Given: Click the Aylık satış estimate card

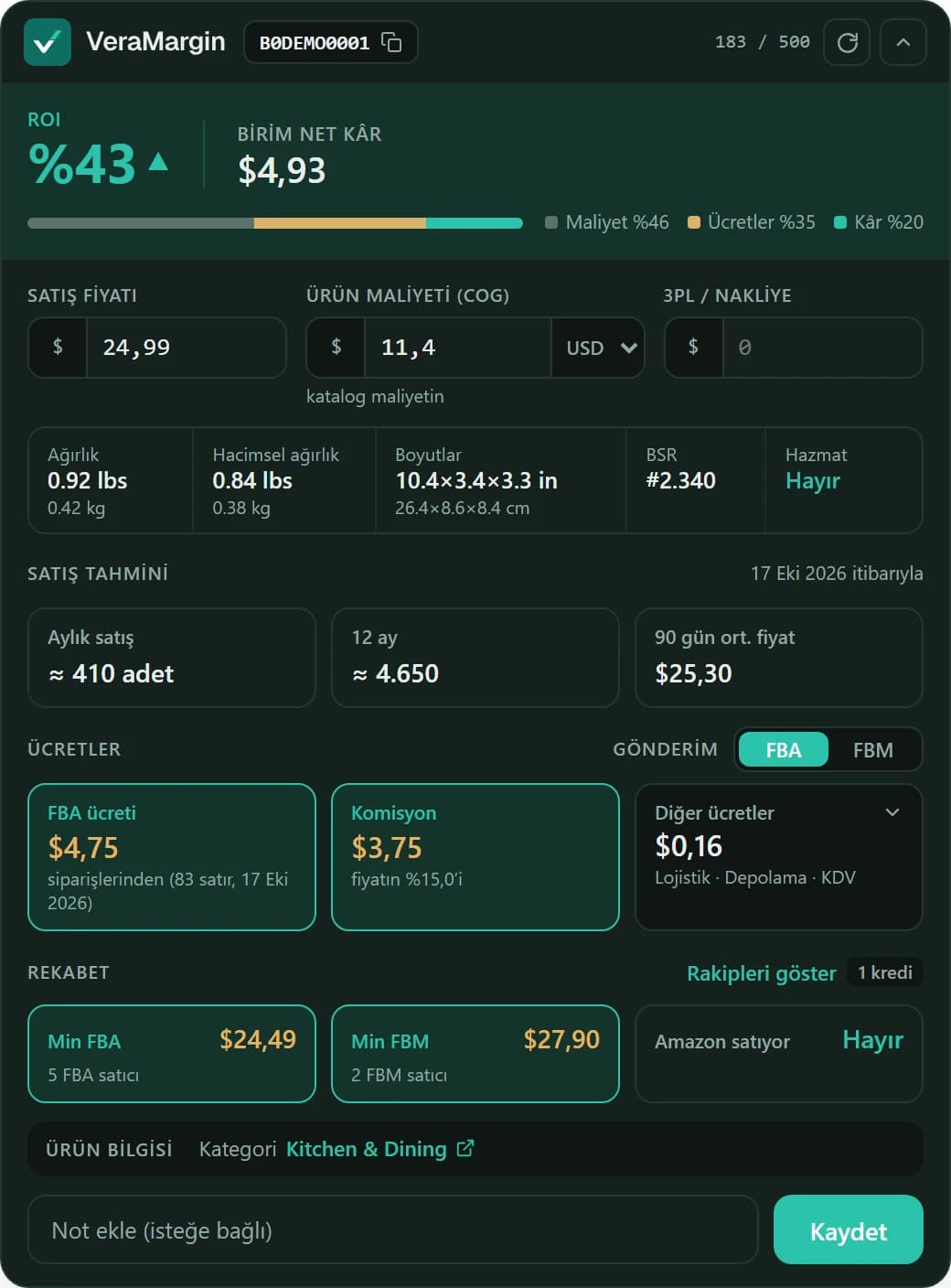Looking at the screenshot, I should tap(172, 658).
